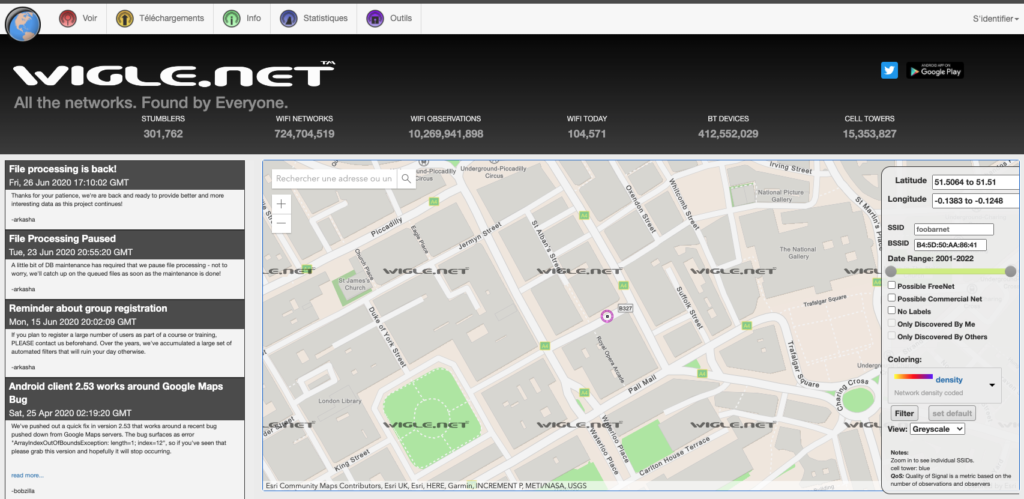Click the density gradient color swatch
Viewport: 1024px width, 499px height.
tap(913, 377)
